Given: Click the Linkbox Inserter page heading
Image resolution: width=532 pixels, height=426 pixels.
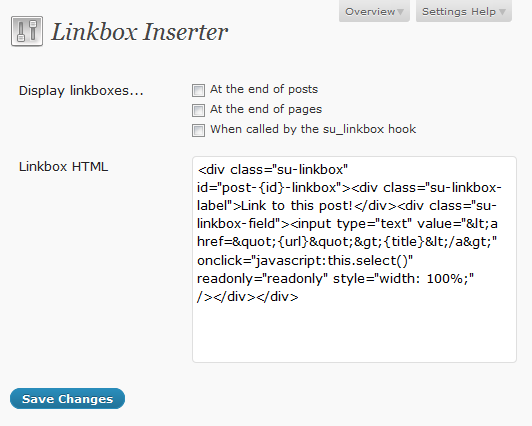Looking at the screenshot, I should pos(139,32).
